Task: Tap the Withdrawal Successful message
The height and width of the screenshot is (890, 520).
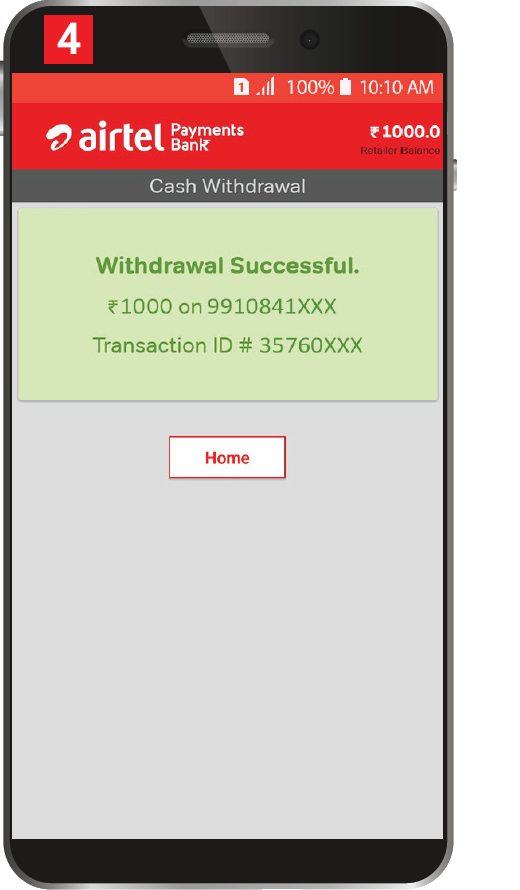Action: pos(228,266)
